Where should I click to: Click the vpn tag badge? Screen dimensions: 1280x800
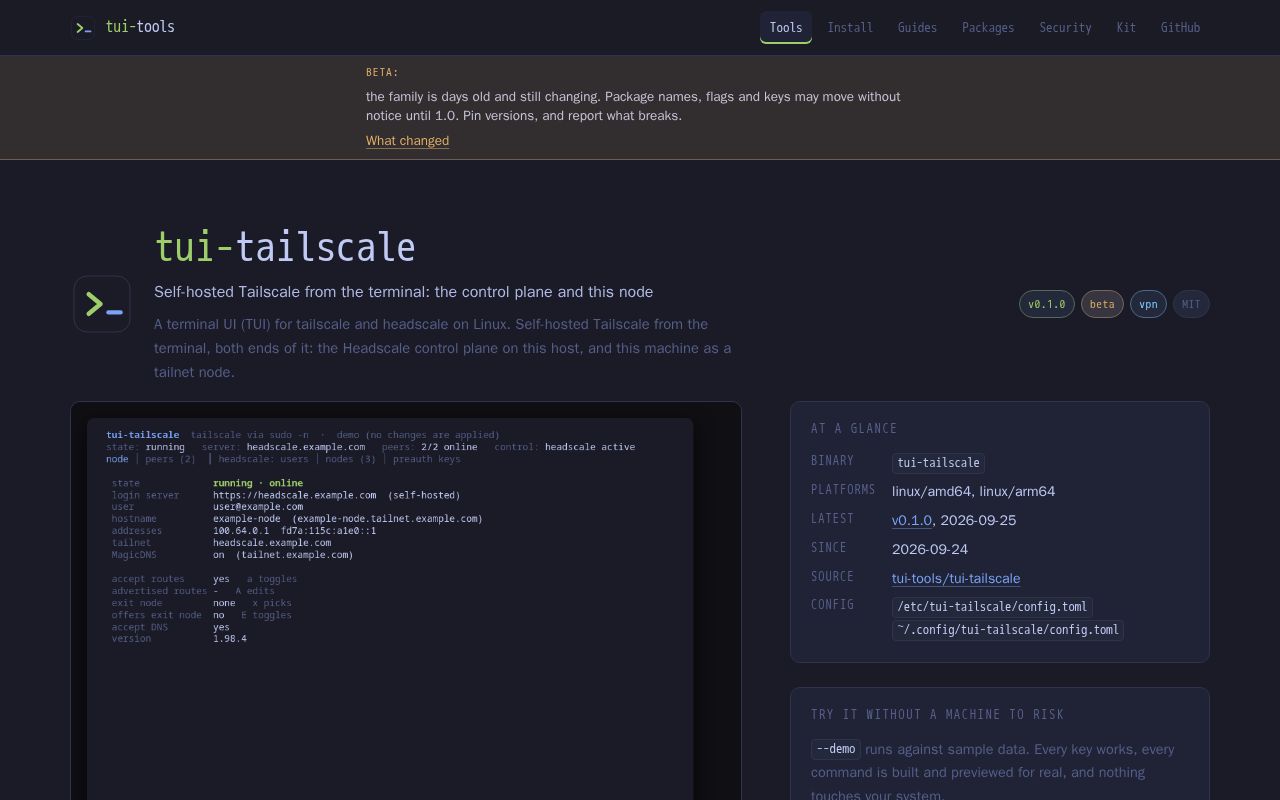(x=1148, y=304)
